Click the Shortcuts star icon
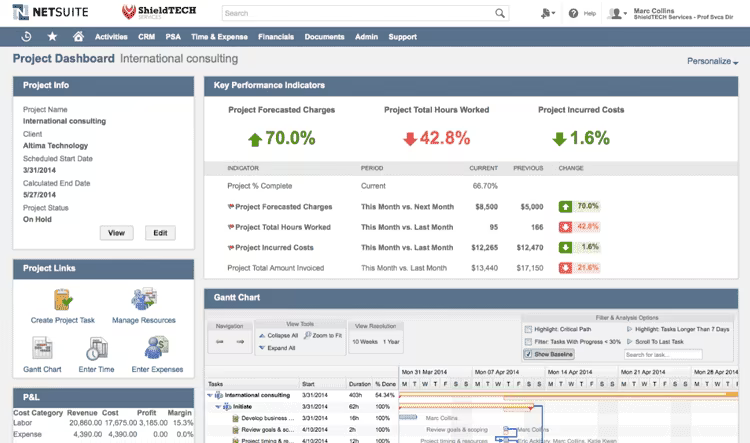 (52, 36)
